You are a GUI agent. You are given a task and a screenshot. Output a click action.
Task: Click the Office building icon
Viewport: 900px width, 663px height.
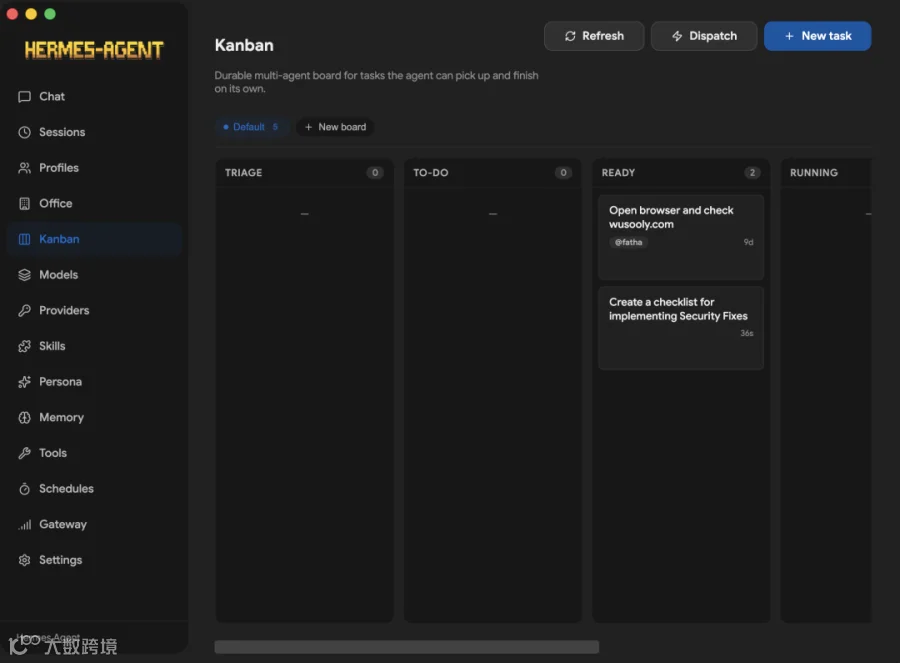point(24,203)
